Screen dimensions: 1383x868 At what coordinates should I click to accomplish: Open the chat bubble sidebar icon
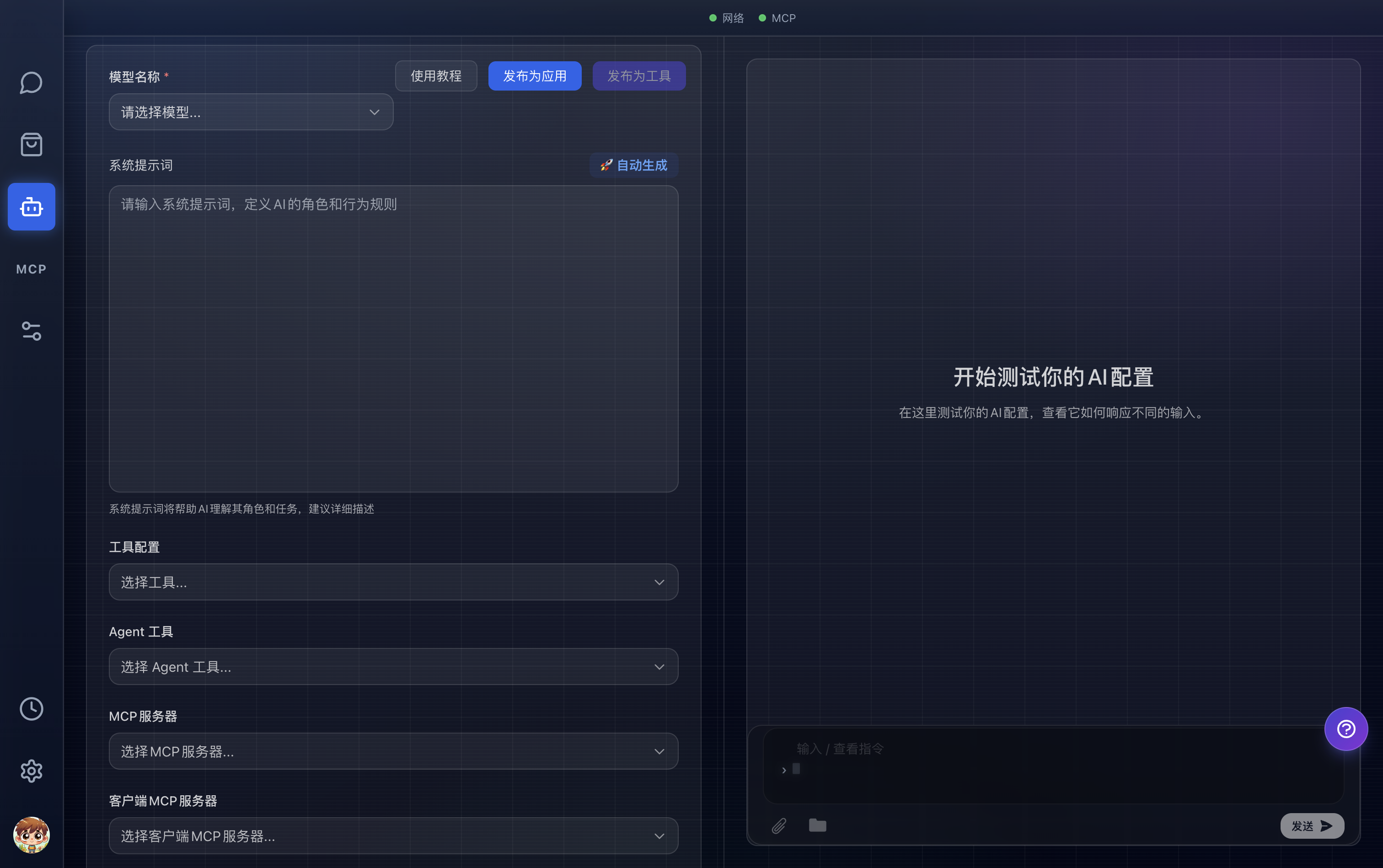(31, 83)
